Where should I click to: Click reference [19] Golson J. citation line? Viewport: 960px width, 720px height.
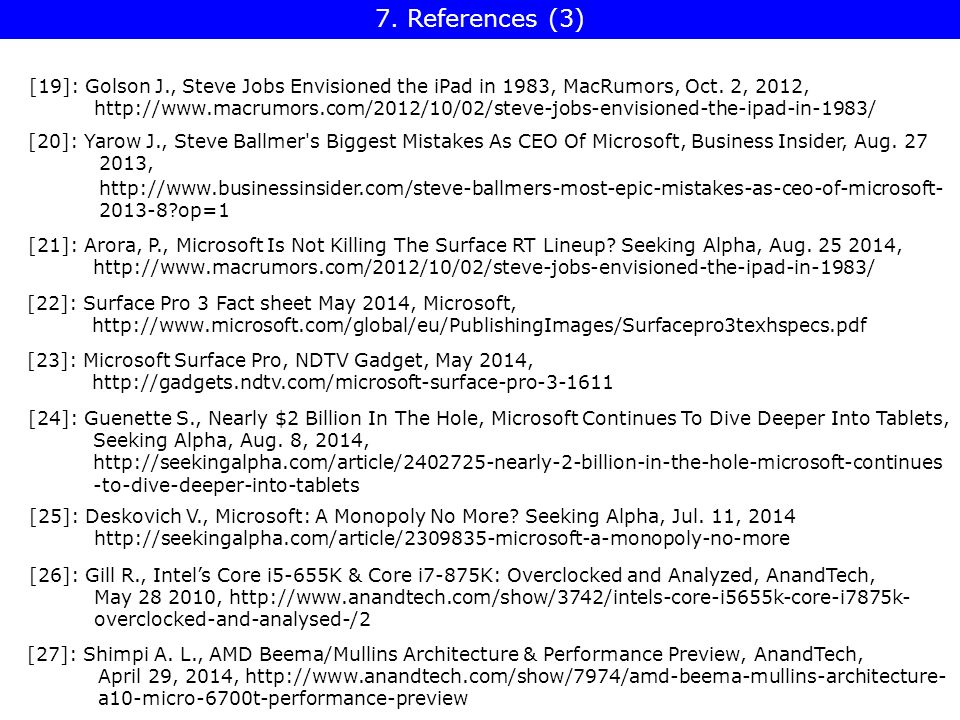[x=419, y=86]
